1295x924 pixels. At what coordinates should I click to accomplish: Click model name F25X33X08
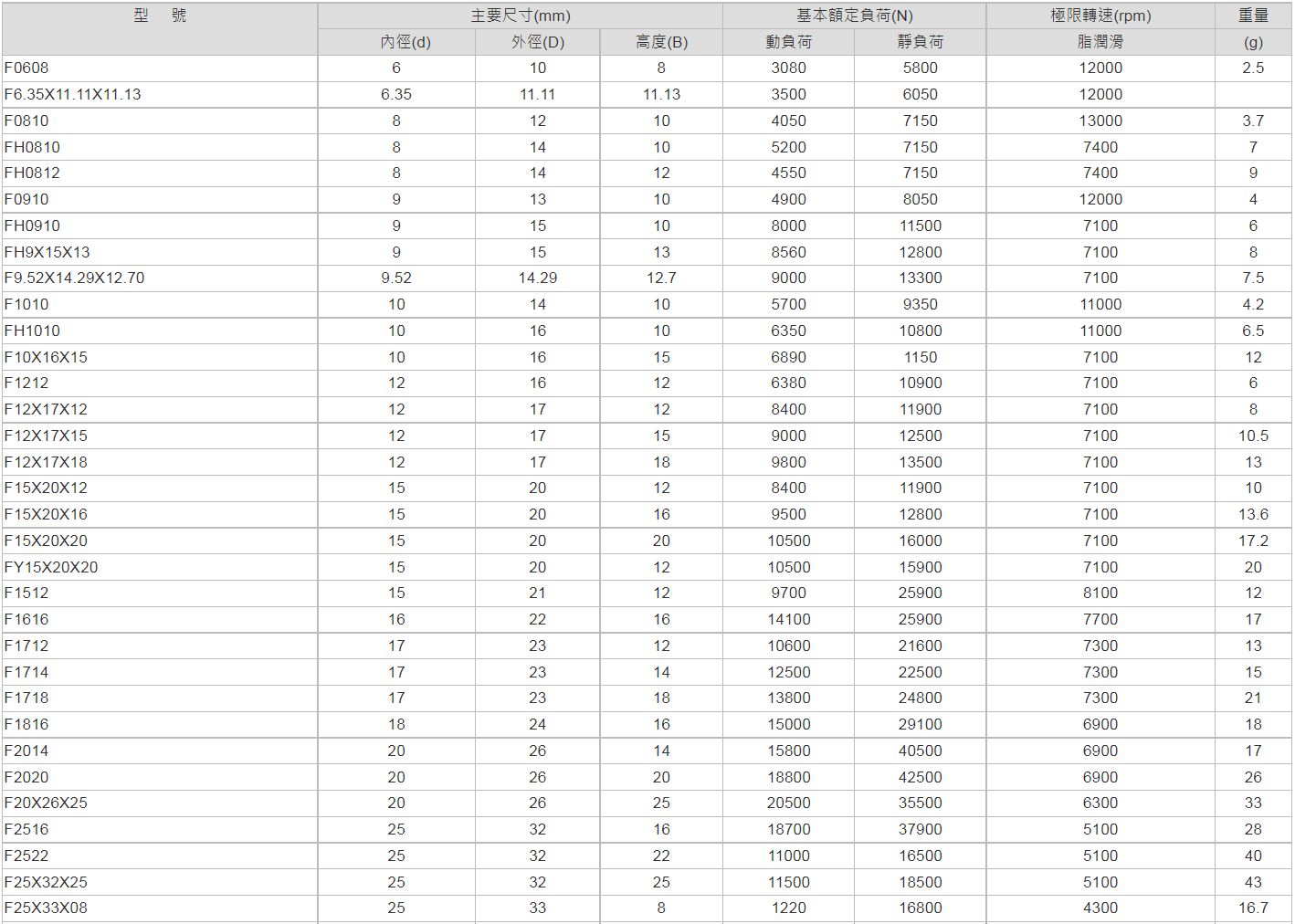(x=46, y=908)
